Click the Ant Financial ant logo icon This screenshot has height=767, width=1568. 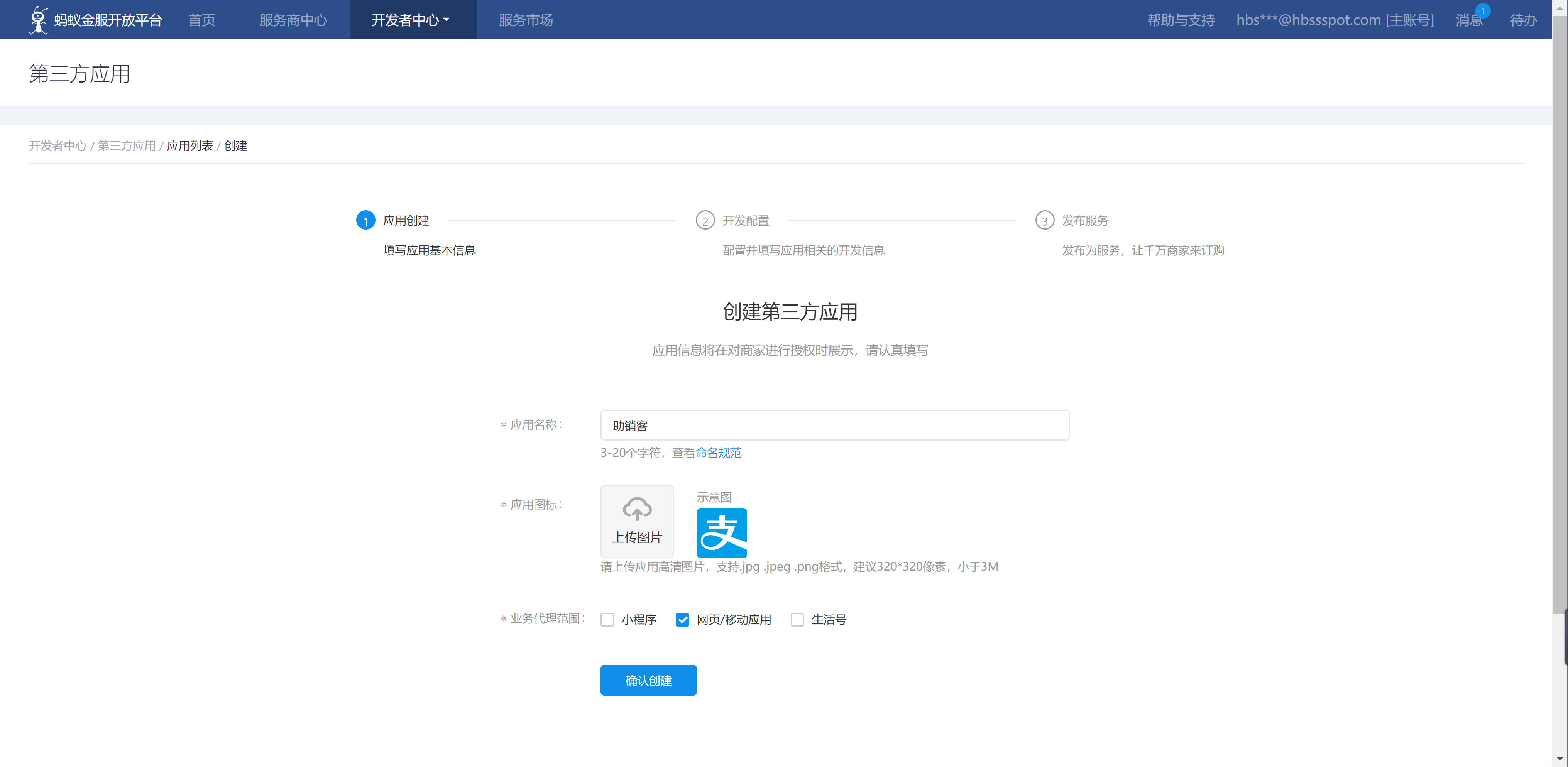[x=38, y=19]
